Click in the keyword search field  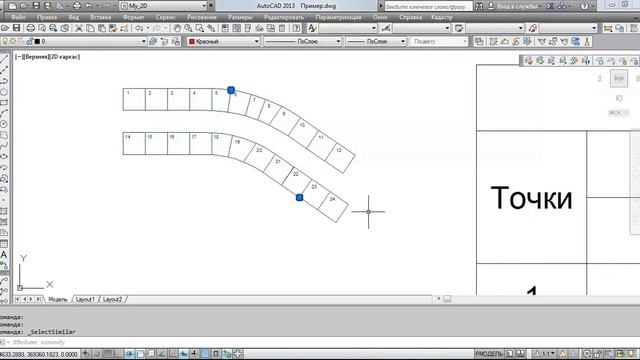point(428,6)
